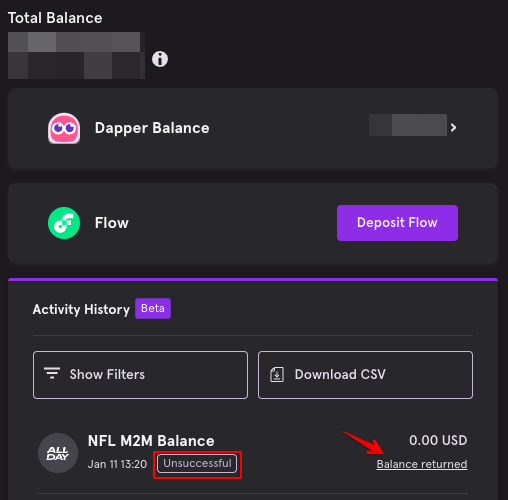Viewport: 508px width, 500px height.
Task: Click the Jan 11 13:20 timestamp
Action: click(x=117, y=464)
